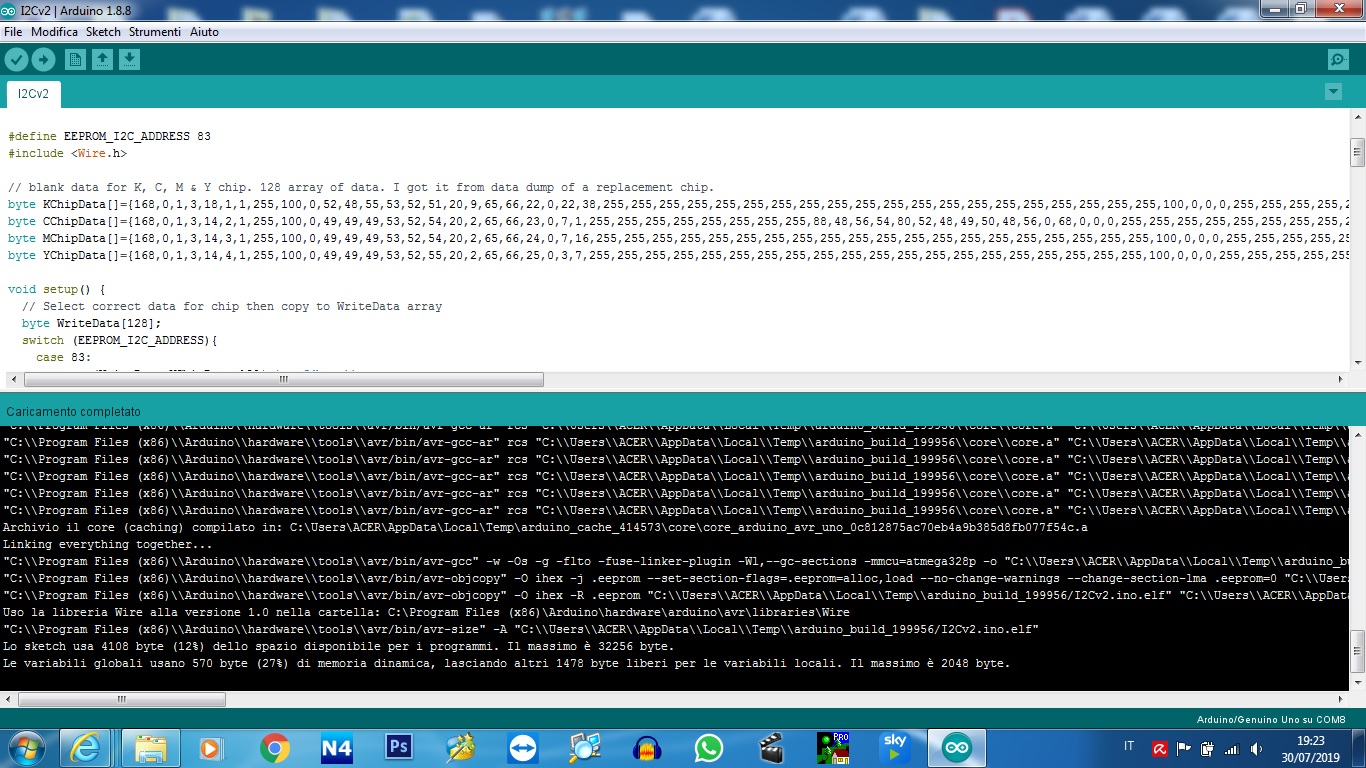
Task: Open Audacity headphones icon in taskbar
Action: pyautogui.click(x=647, y=748)
